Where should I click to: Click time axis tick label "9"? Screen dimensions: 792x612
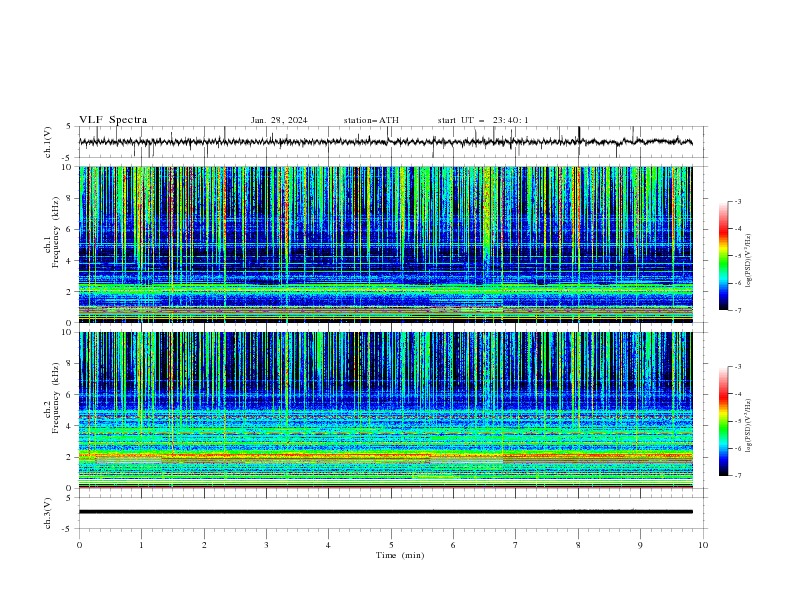[x=640, y=545]
